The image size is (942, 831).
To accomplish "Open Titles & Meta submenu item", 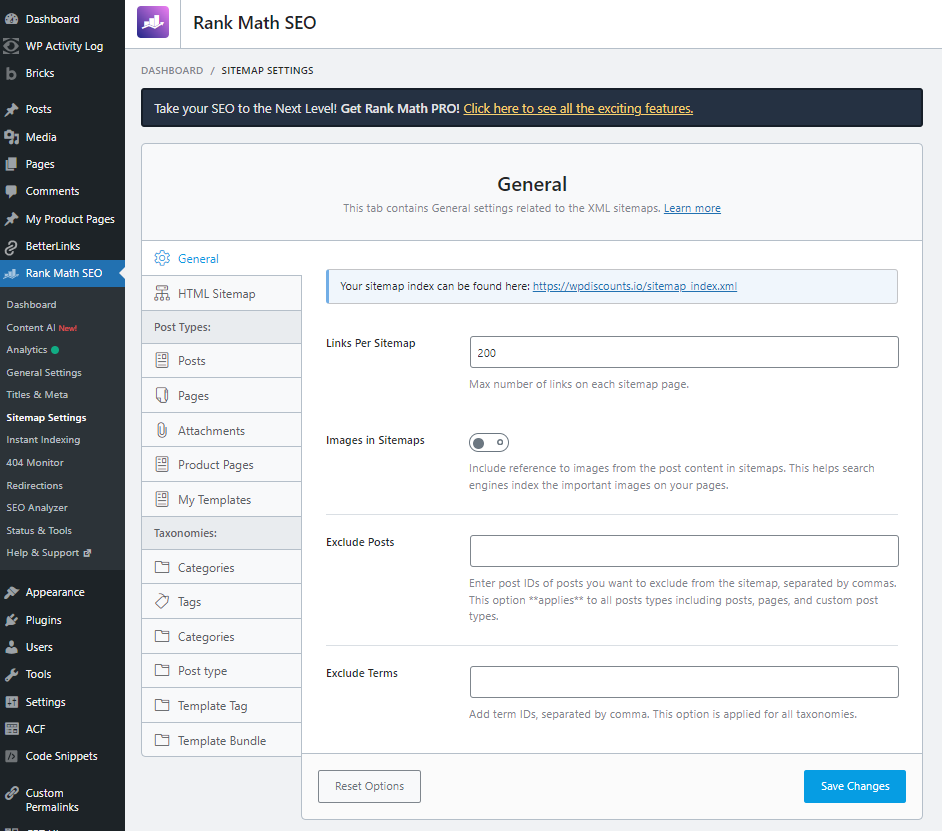I will (37, 395).
